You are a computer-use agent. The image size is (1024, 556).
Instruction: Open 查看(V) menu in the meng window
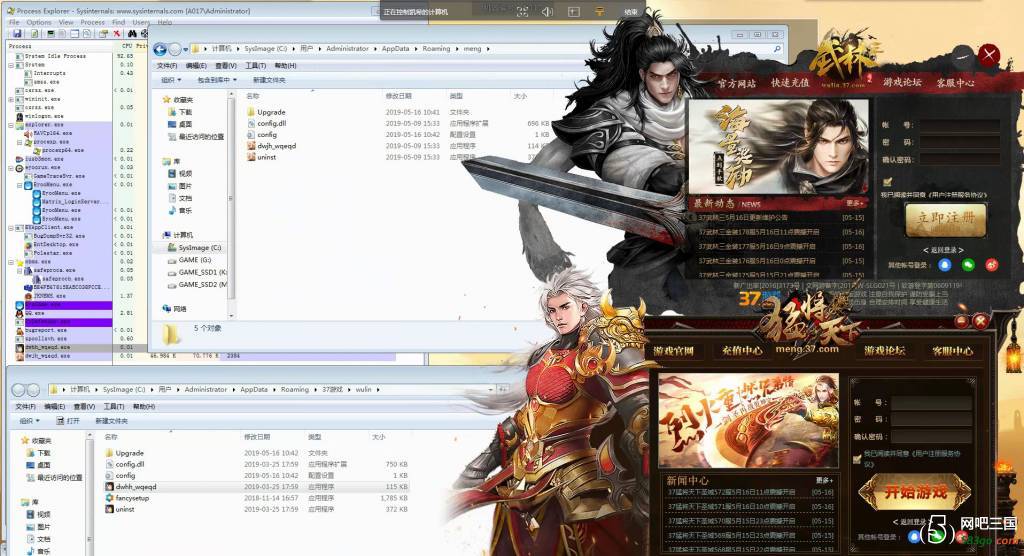pyautogui.click(x=226, y=66)
